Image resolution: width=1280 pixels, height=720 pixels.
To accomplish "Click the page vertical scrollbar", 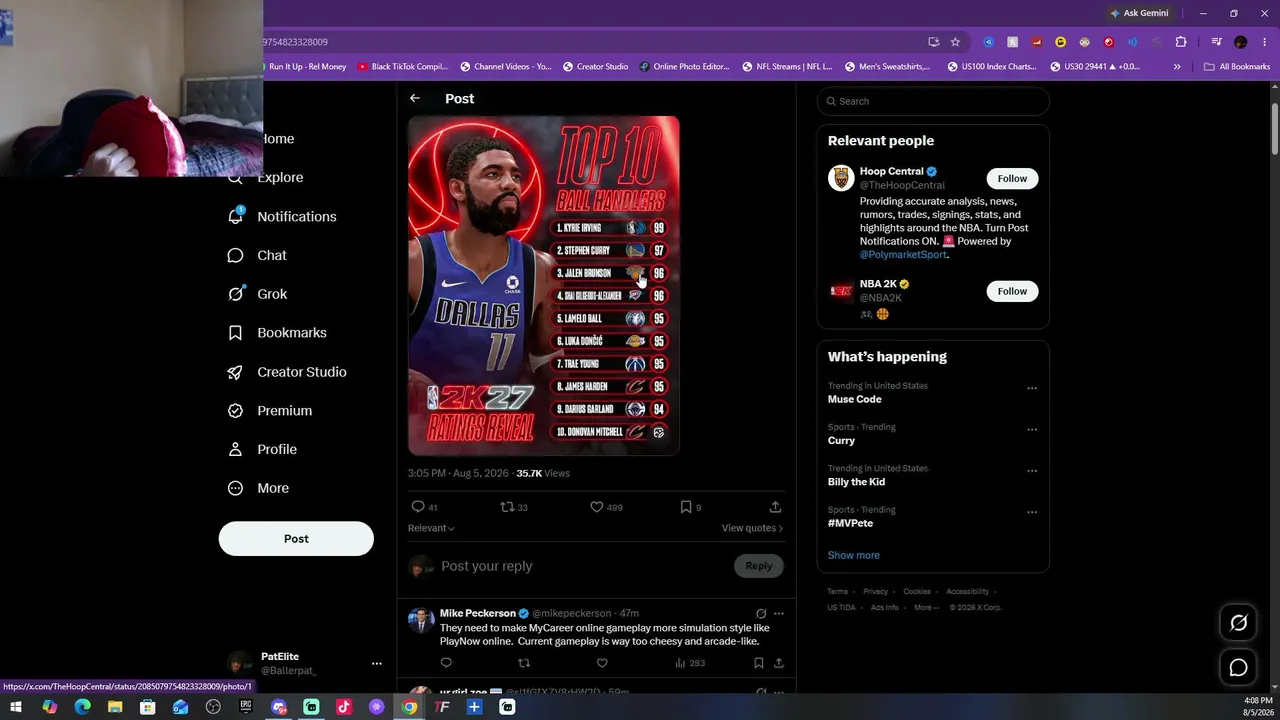I will [1275, 130].
